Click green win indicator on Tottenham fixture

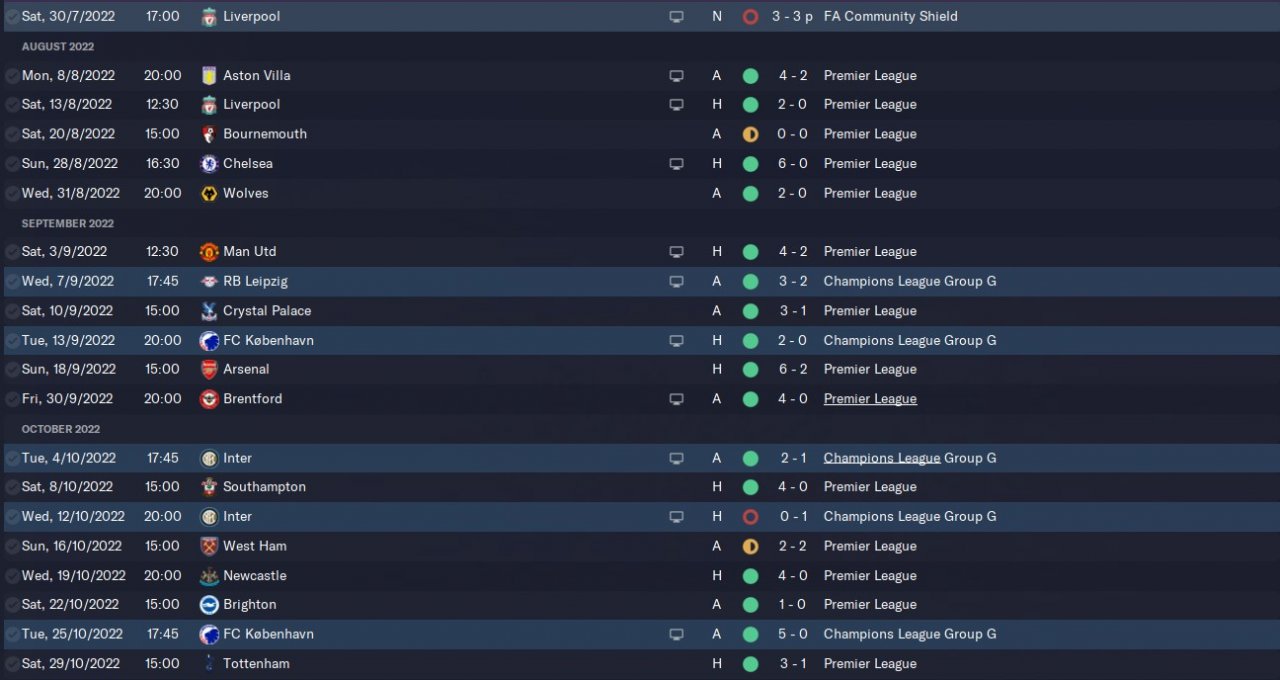coord(750,664)
